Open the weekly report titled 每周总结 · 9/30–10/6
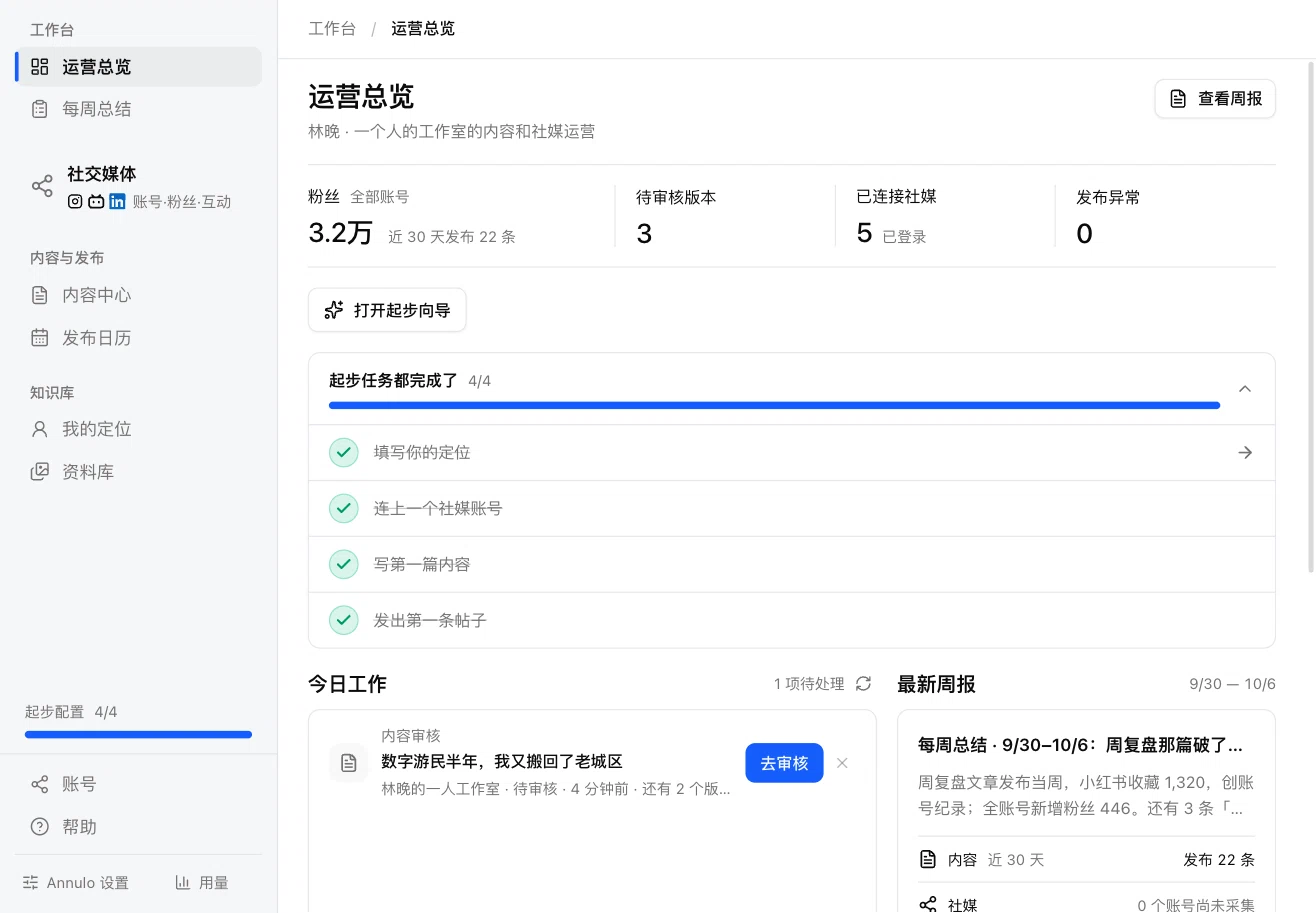 coord(1080,745)
